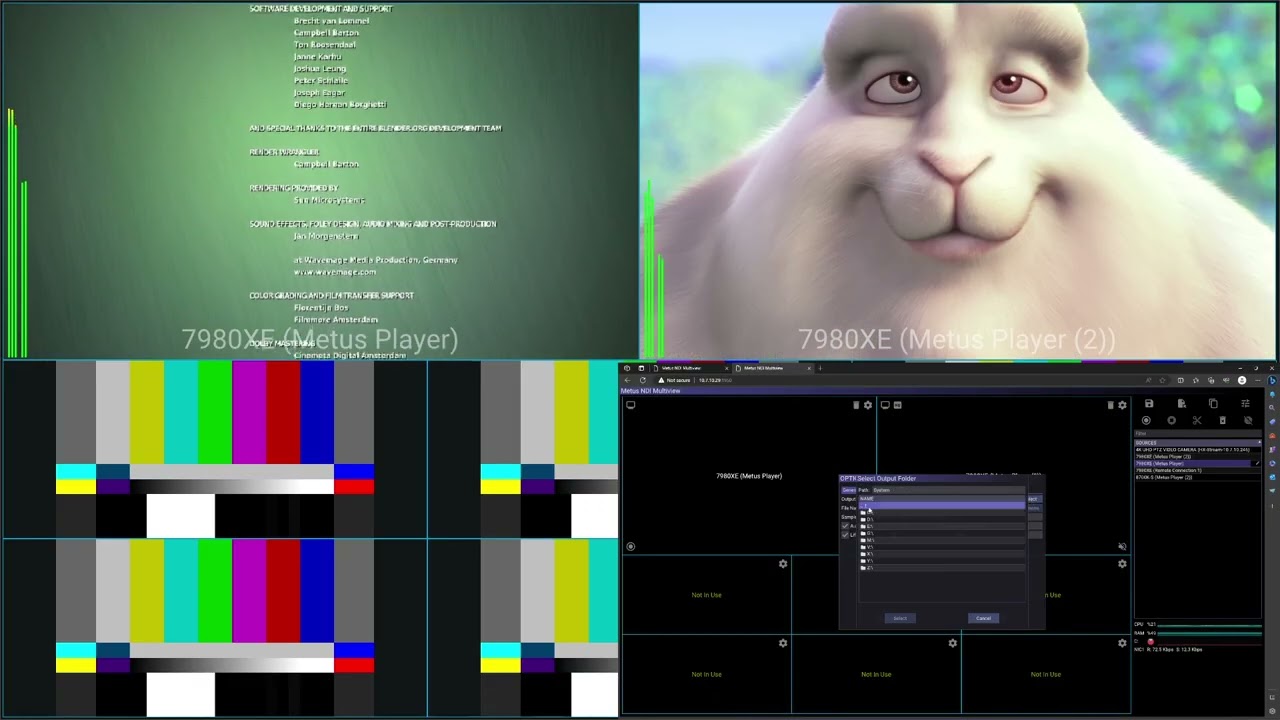
Task: Click the copy icon in the right panel toolbar
Action: [1213, 404]
